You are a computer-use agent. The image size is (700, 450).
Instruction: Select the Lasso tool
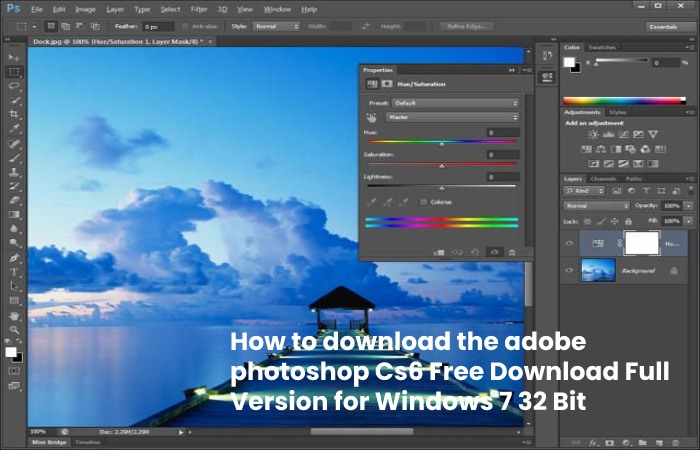[x=14, y=86]
